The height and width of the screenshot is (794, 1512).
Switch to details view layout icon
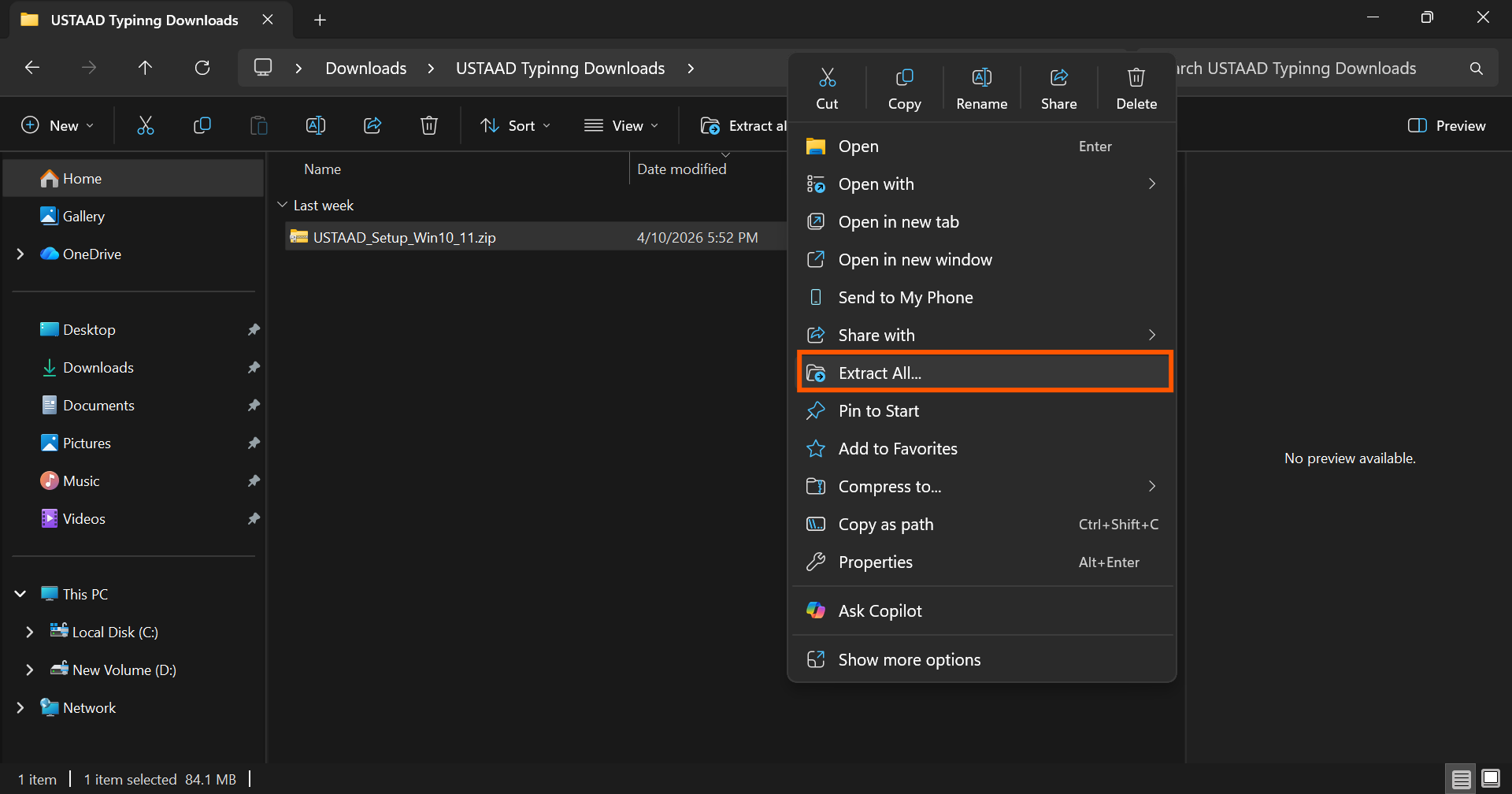[1461, 779]
